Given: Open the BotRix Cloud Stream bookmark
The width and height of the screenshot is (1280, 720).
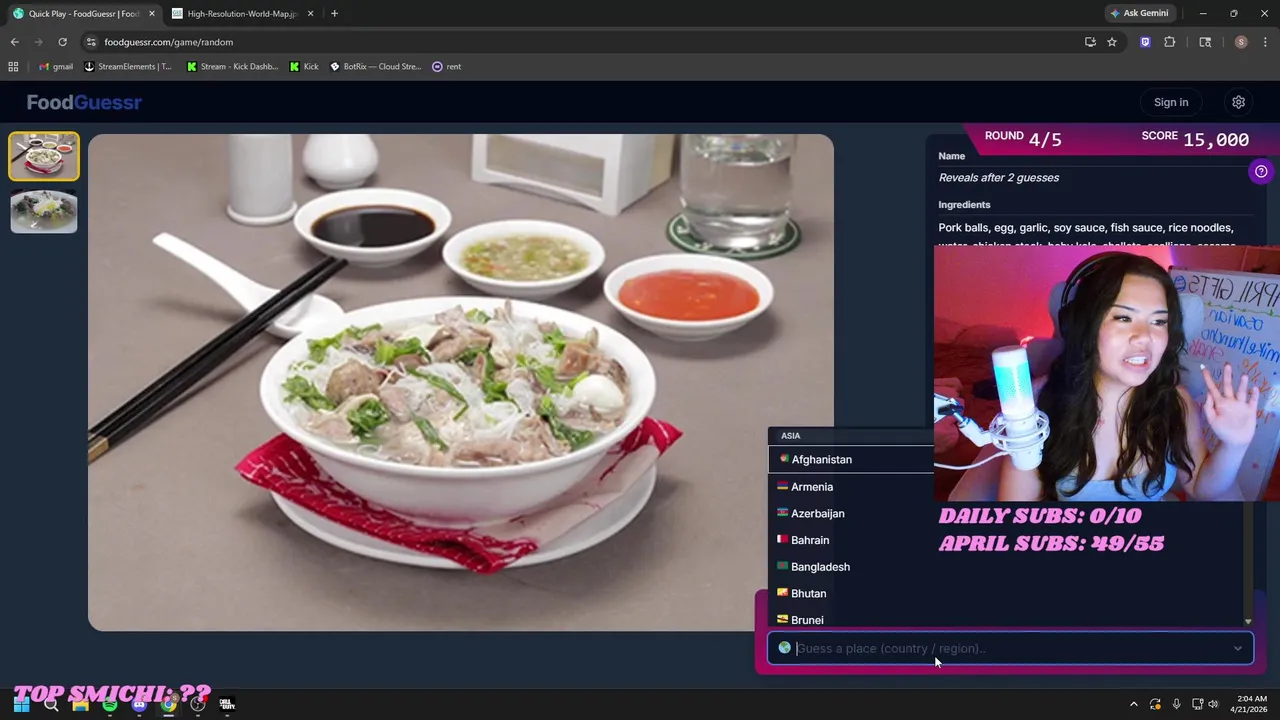Looking at the screenshot, I should click(376, 67).
